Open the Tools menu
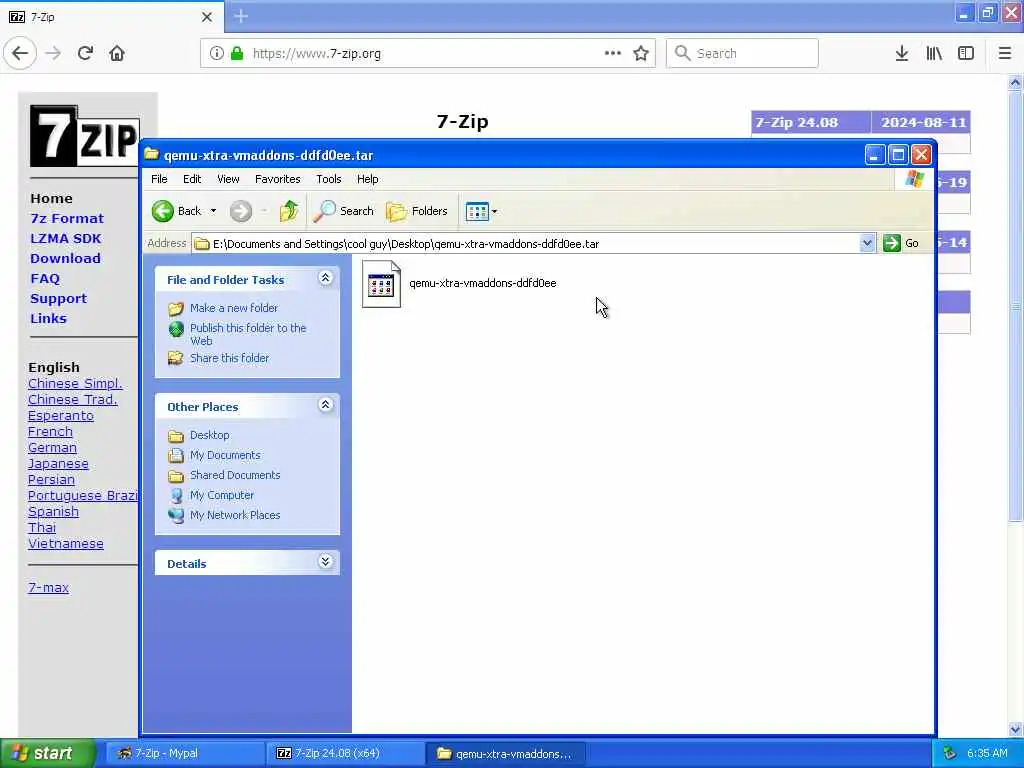This screenshot has width=1024, height=768. [x=328, y=179]
